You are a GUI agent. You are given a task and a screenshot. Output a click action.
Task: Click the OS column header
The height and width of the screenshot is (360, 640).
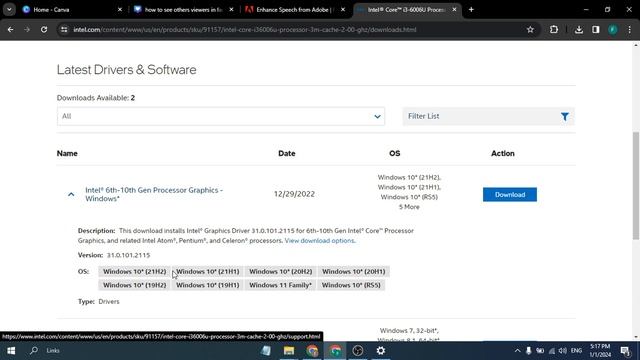coord(394,153)
